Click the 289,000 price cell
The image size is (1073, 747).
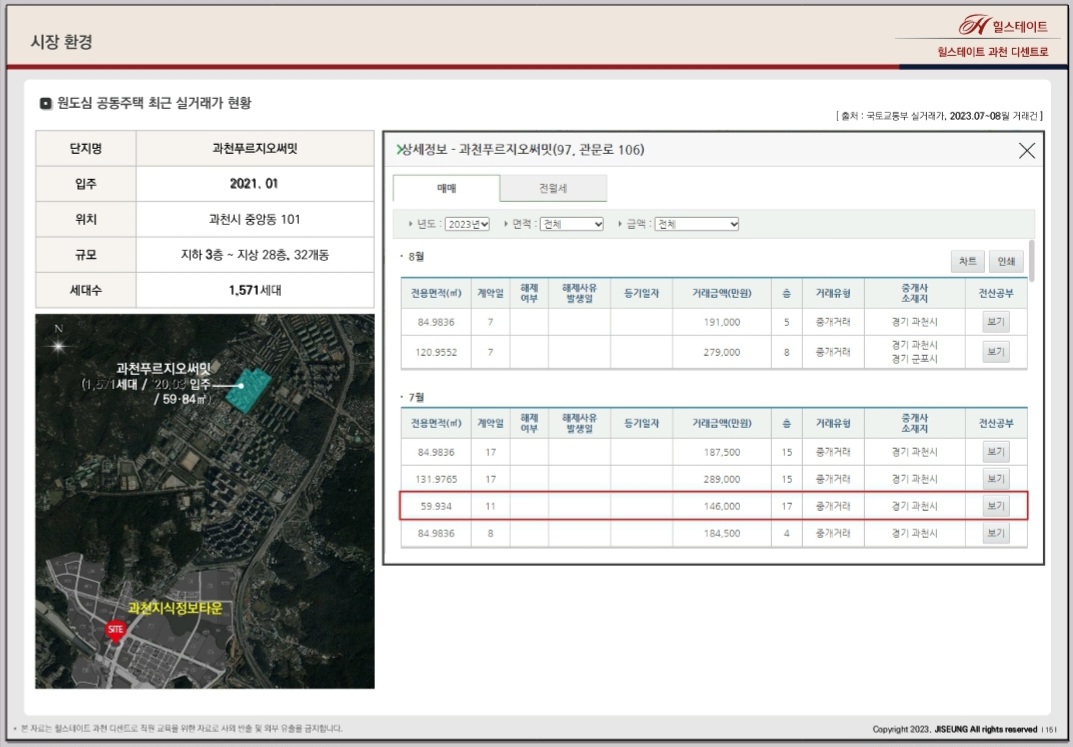(721, 479)
